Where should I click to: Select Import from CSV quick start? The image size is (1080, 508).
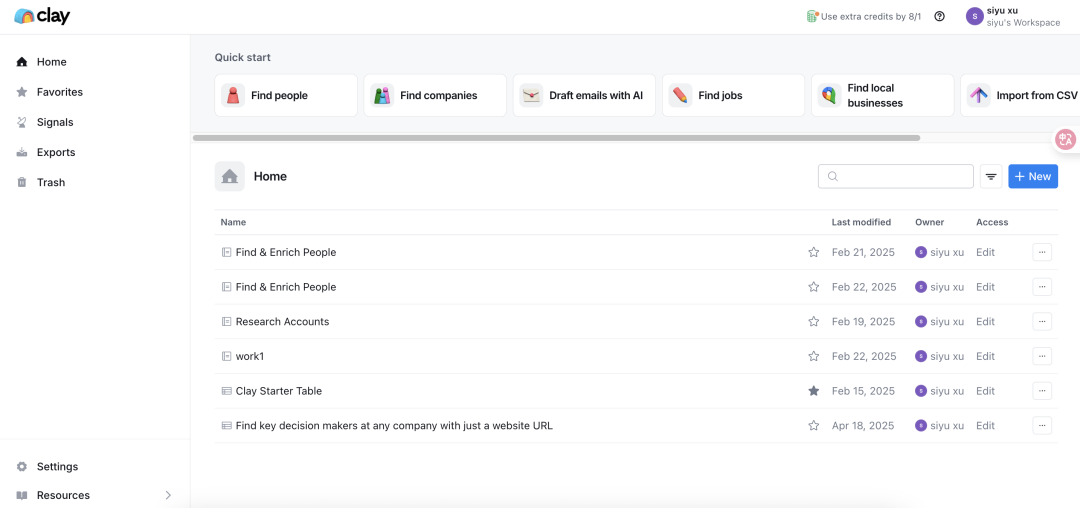click(1022, 96)
